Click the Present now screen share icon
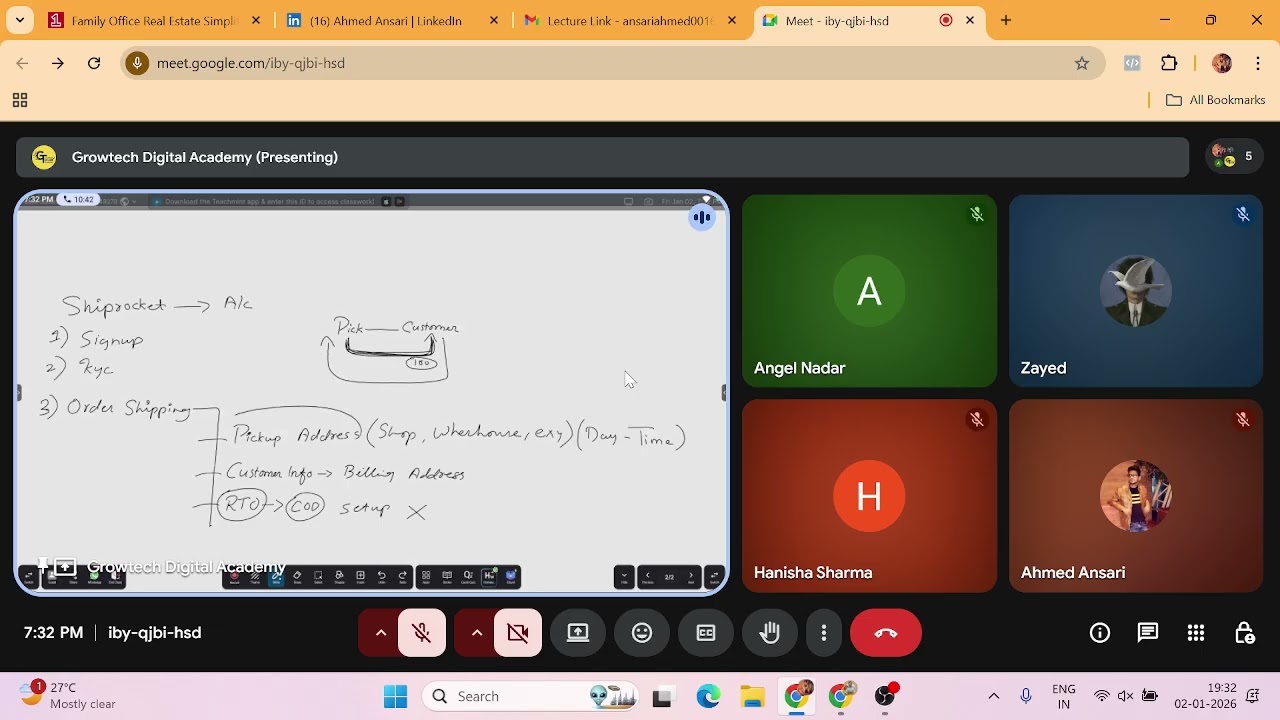1280x720 pixels. [578, 633]
